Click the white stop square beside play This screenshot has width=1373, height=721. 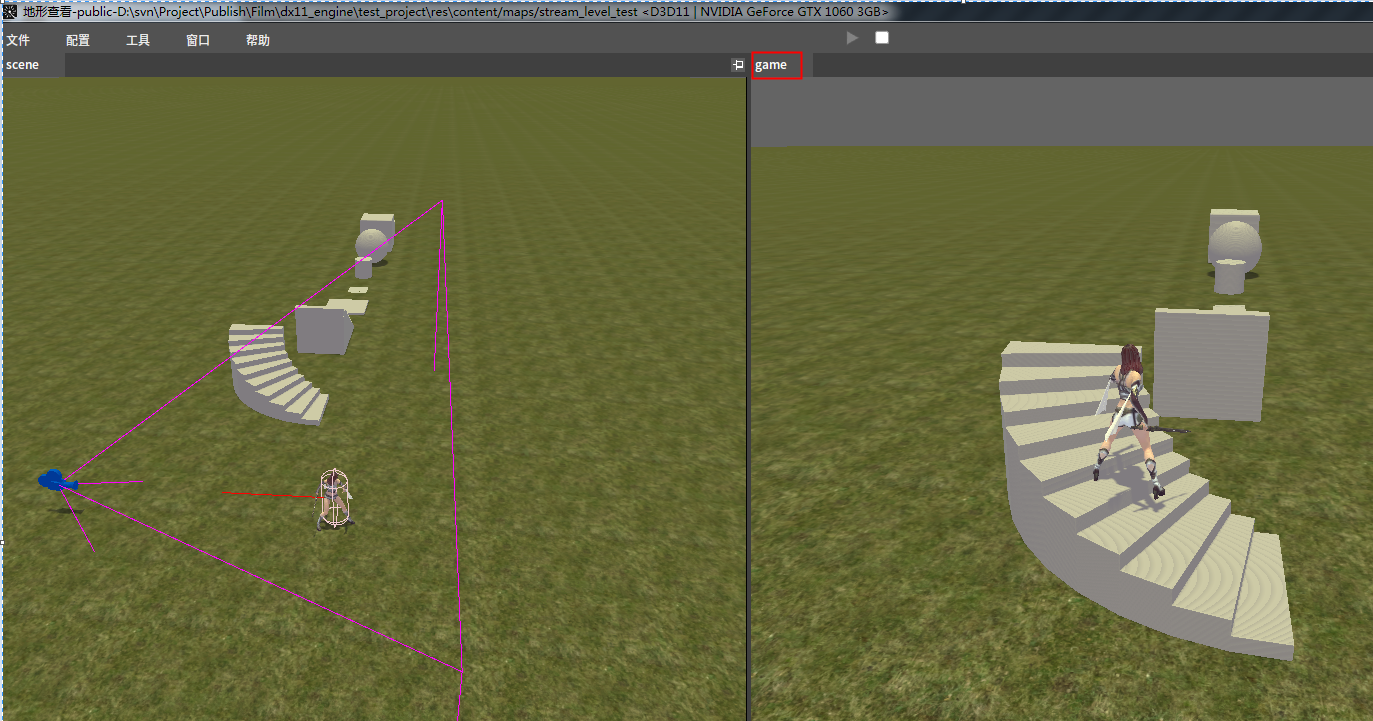[882, 38]
